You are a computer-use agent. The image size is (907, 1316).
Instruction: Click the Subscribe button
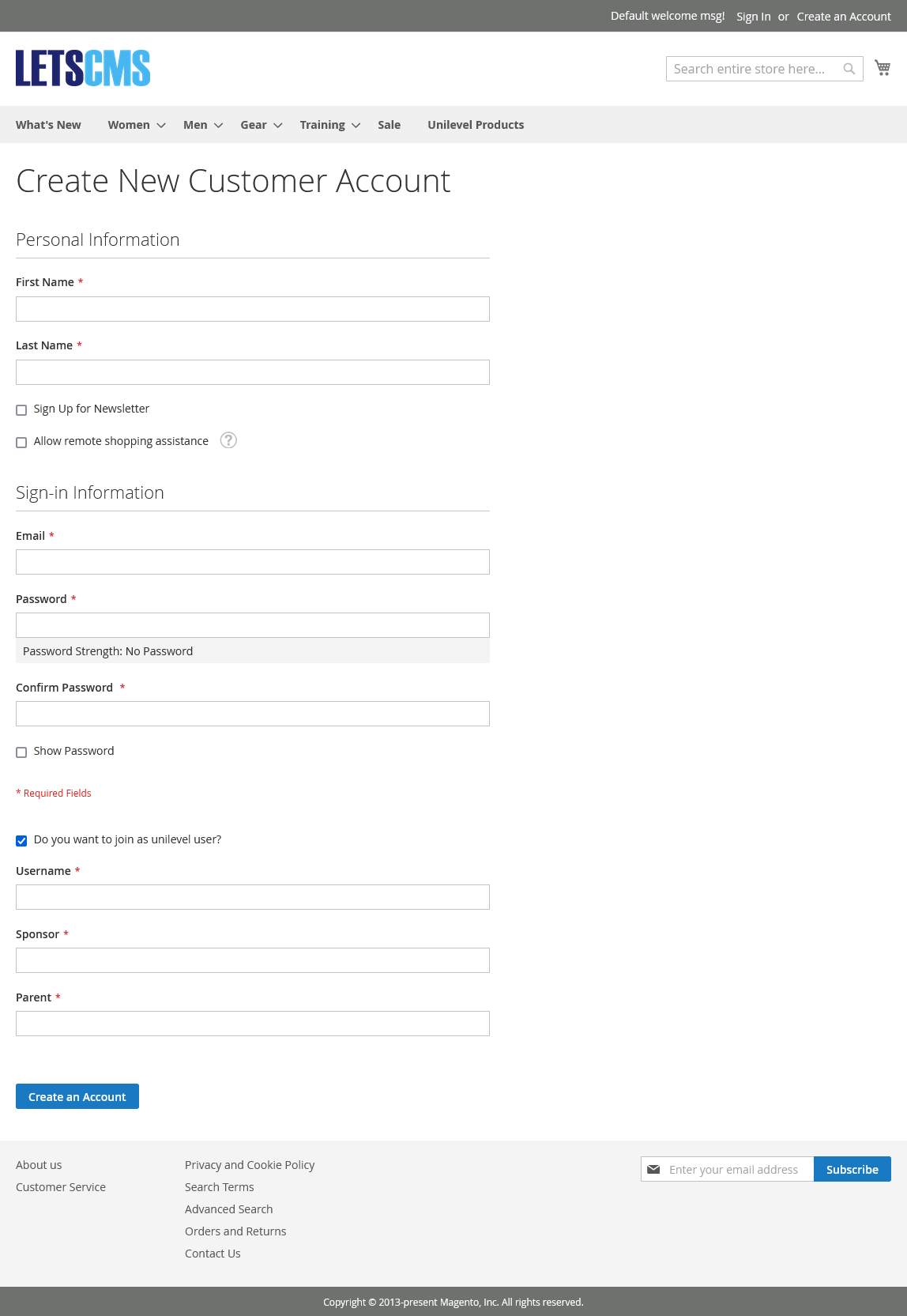coord(852,1169)
